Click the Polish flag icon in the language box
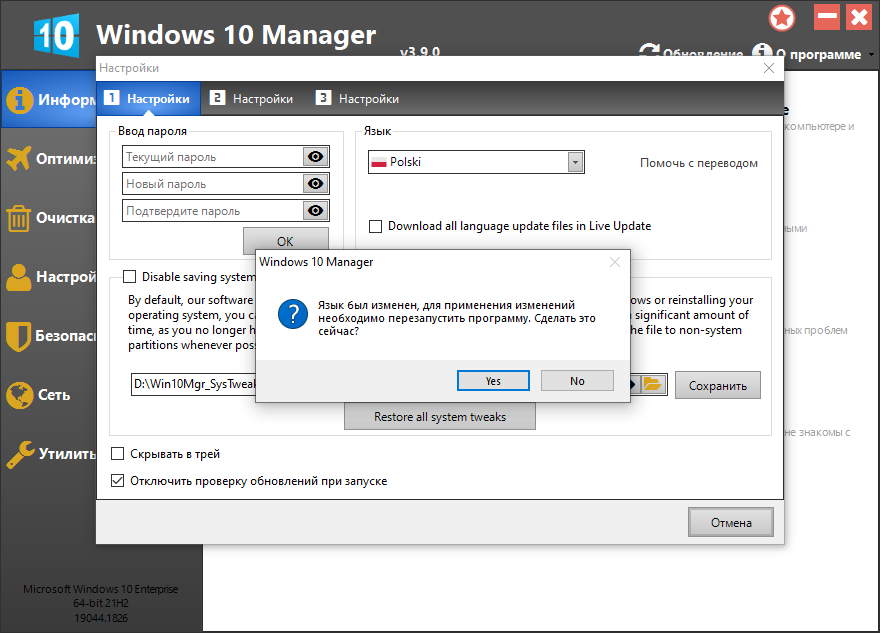Image resolution: width=880 pixels, height=633 pixels. 379,162
